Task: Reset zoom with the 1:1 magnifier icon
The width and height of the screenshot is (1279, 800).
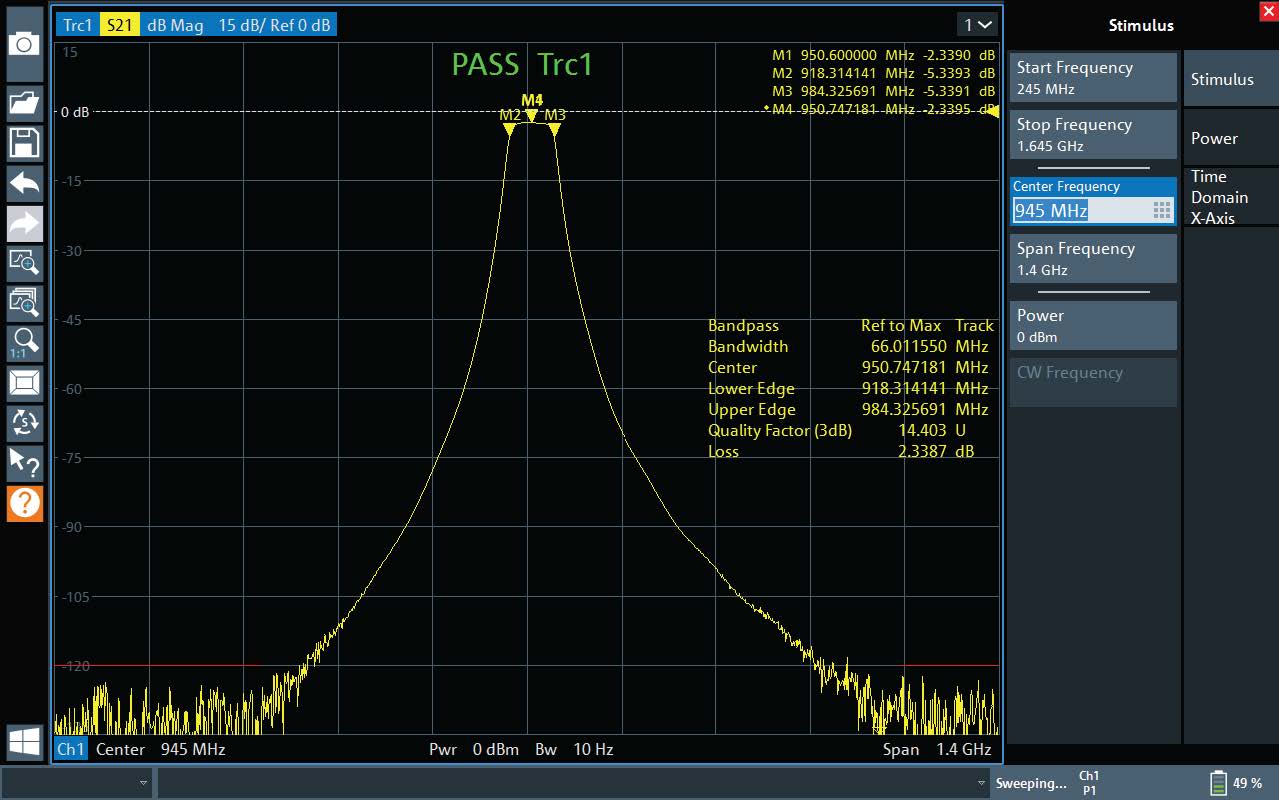Action: (24, 342)
